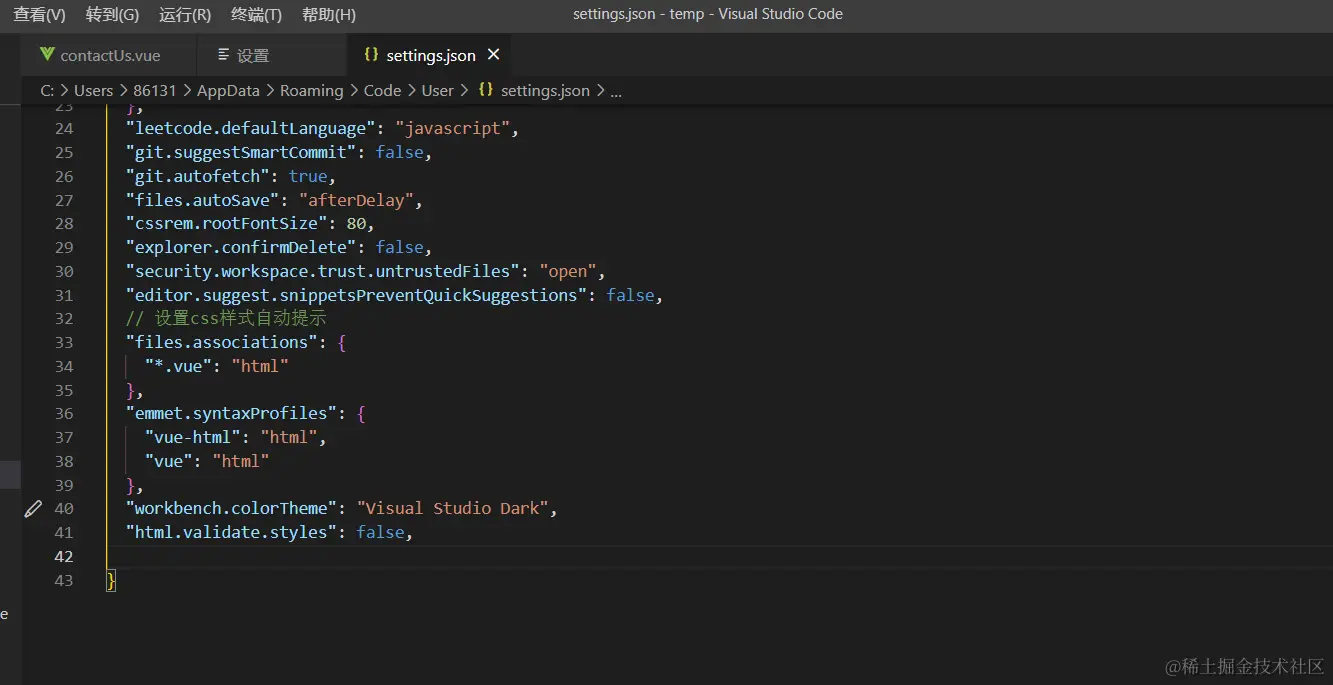Viewport: 1333px width, 685px height.
Task: Click "files.associations" key
Action: [222, 342]
